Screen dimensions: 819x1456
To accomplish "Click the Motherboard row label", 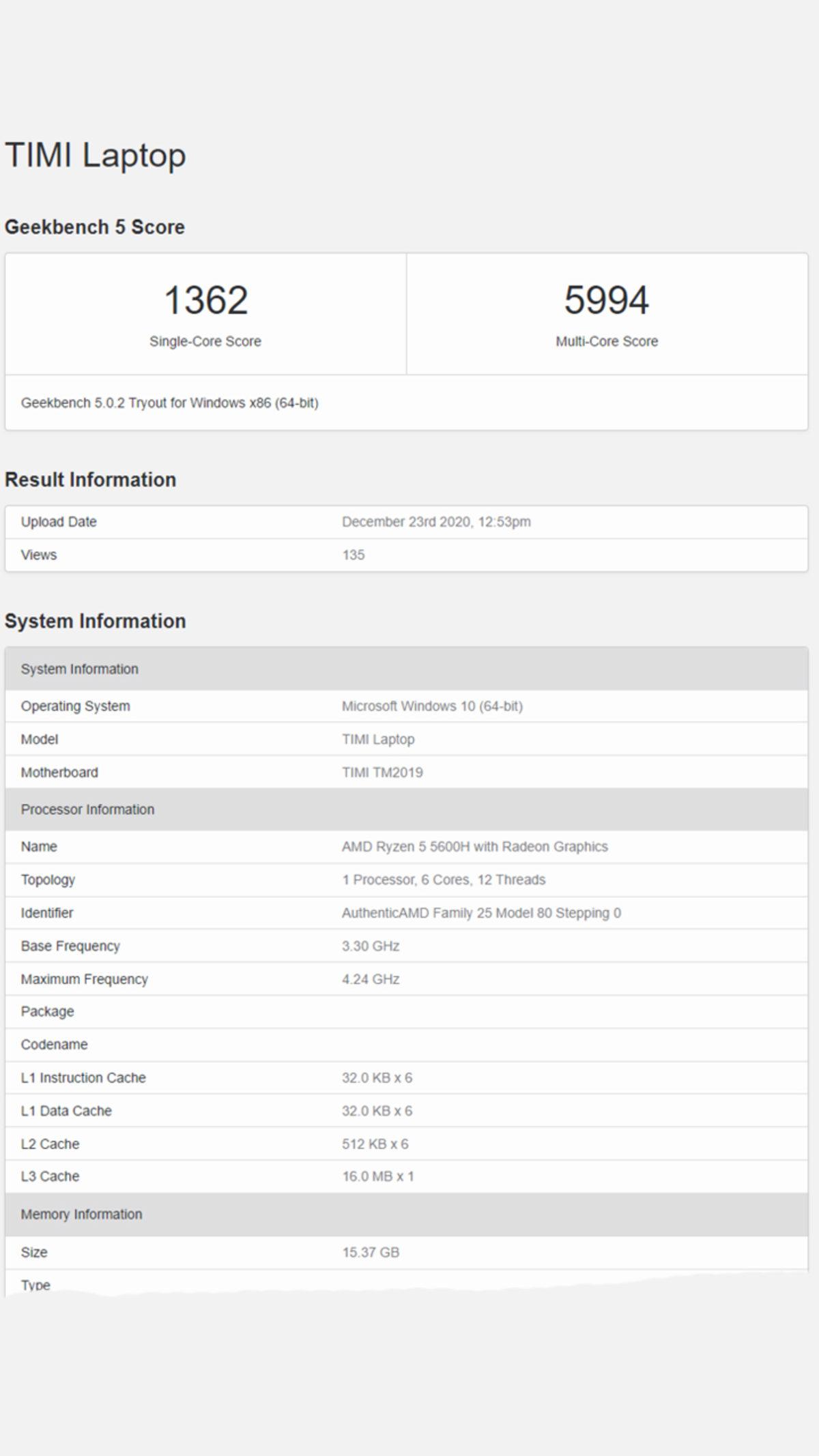I will coord(59,772).
